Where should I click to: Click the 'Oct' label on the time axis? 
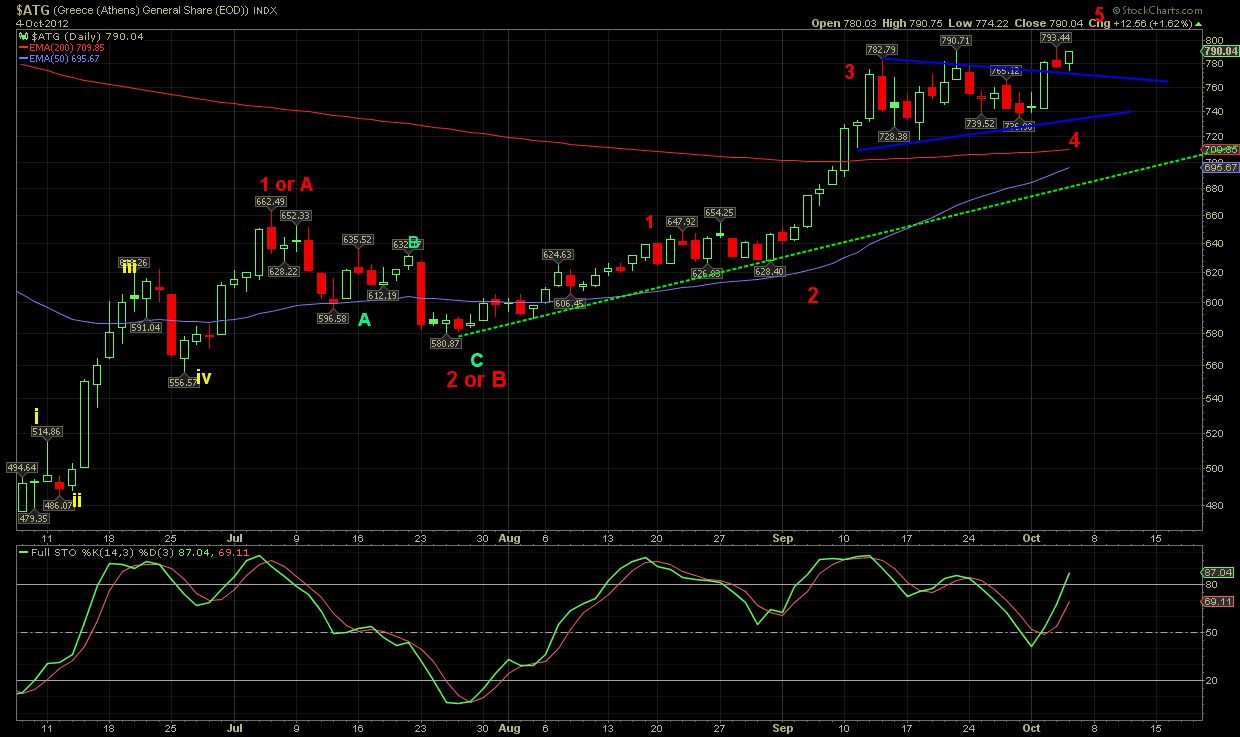point(1032,537)
